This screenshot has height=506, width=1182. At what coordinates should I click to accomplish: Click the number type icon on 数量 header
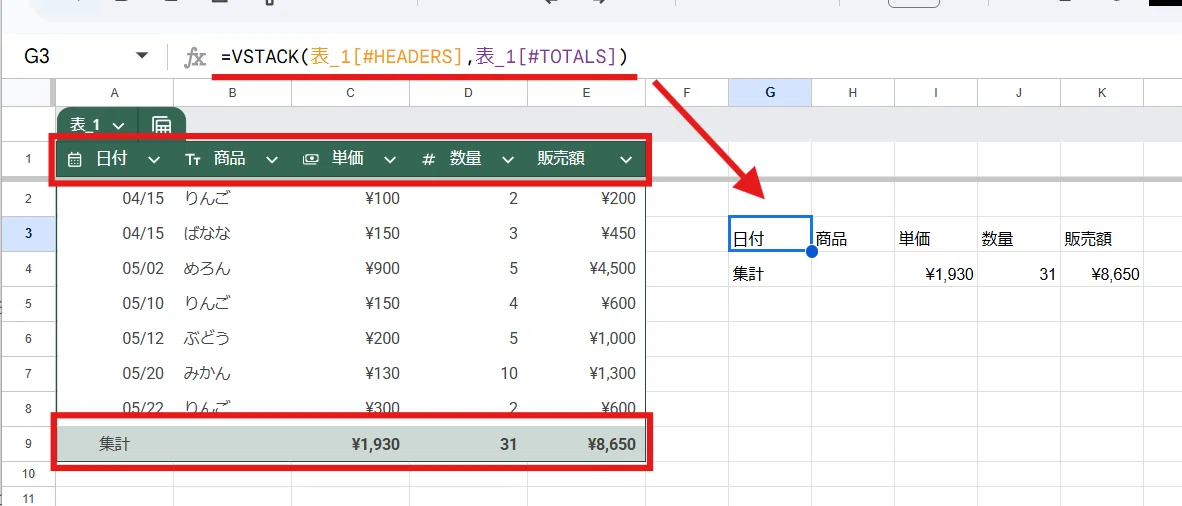click(x=429, y=160)
